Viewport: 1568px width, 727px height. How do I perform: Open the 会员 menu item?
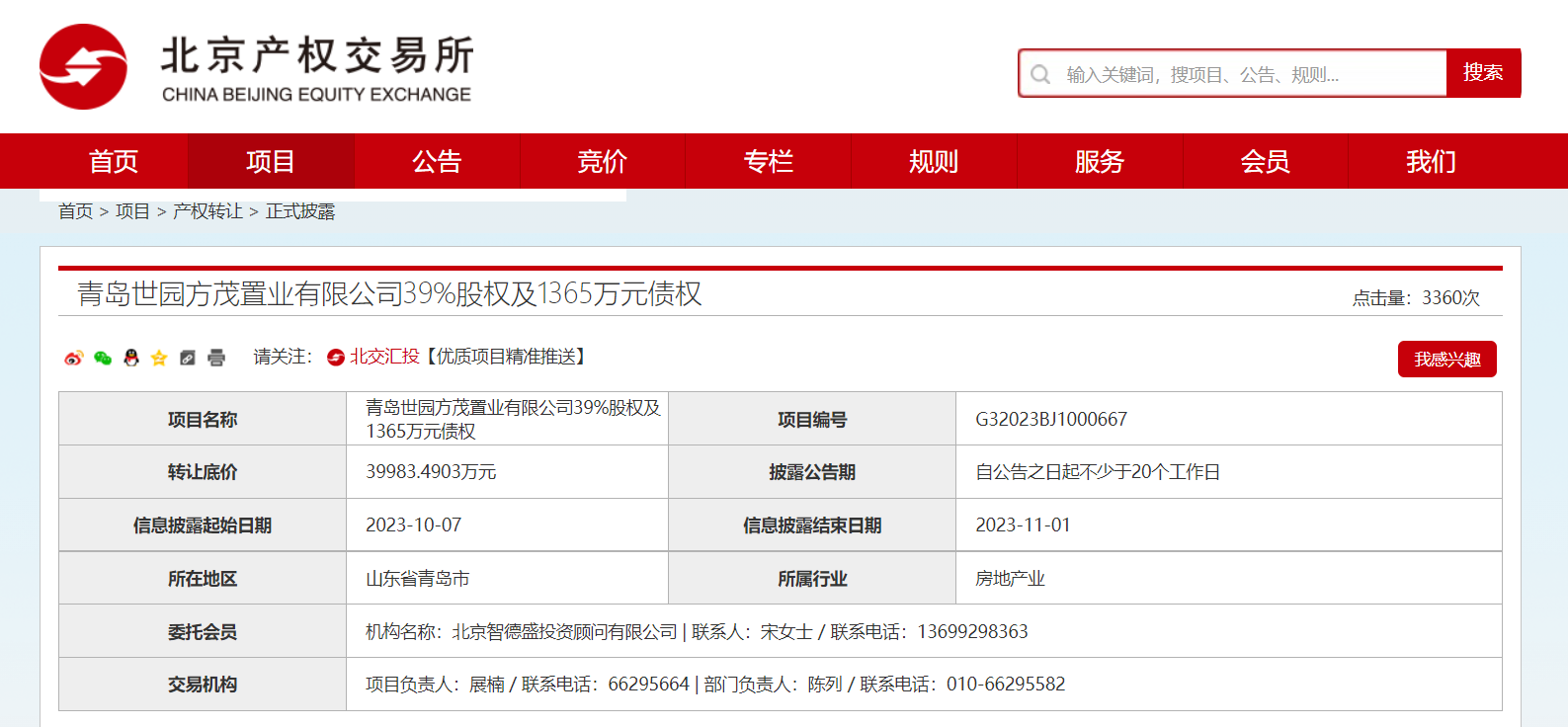pyautogui.click(x=1265, y=161)
